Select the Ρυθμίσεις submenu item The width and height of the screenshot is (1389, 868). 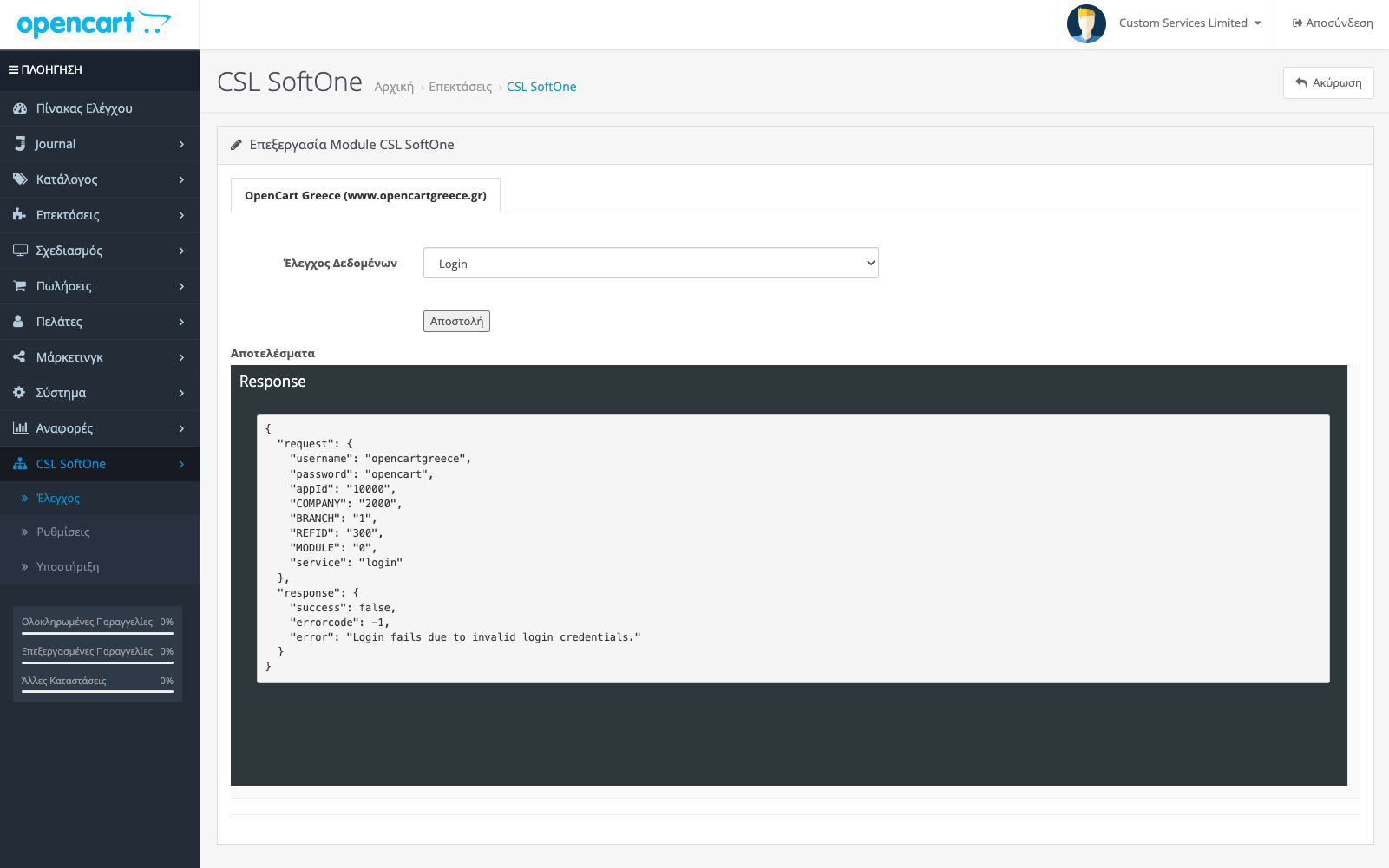tap(100, 532)
